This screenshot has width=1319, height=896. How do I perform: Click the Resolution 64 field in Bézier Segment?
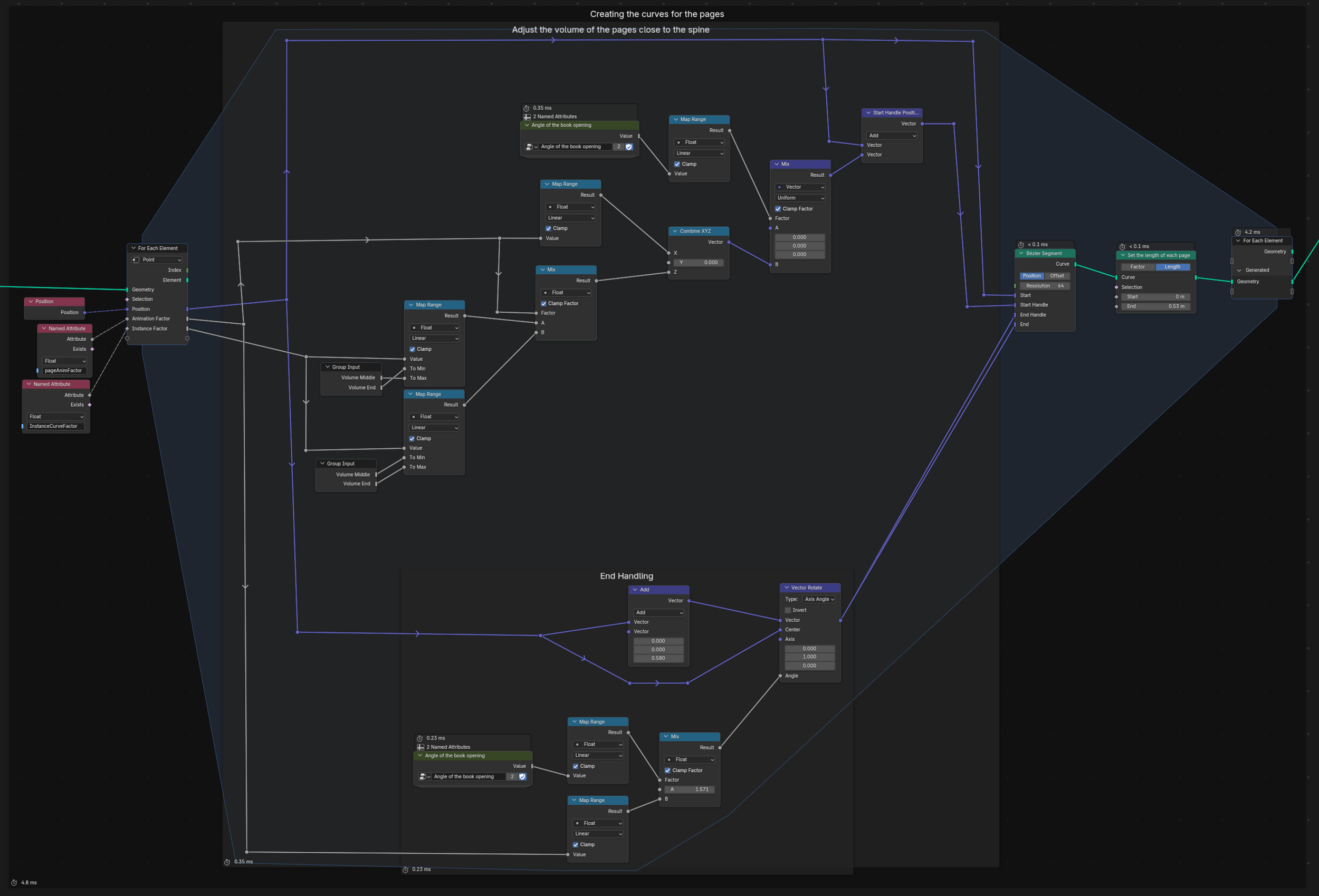click(1044, 285)
